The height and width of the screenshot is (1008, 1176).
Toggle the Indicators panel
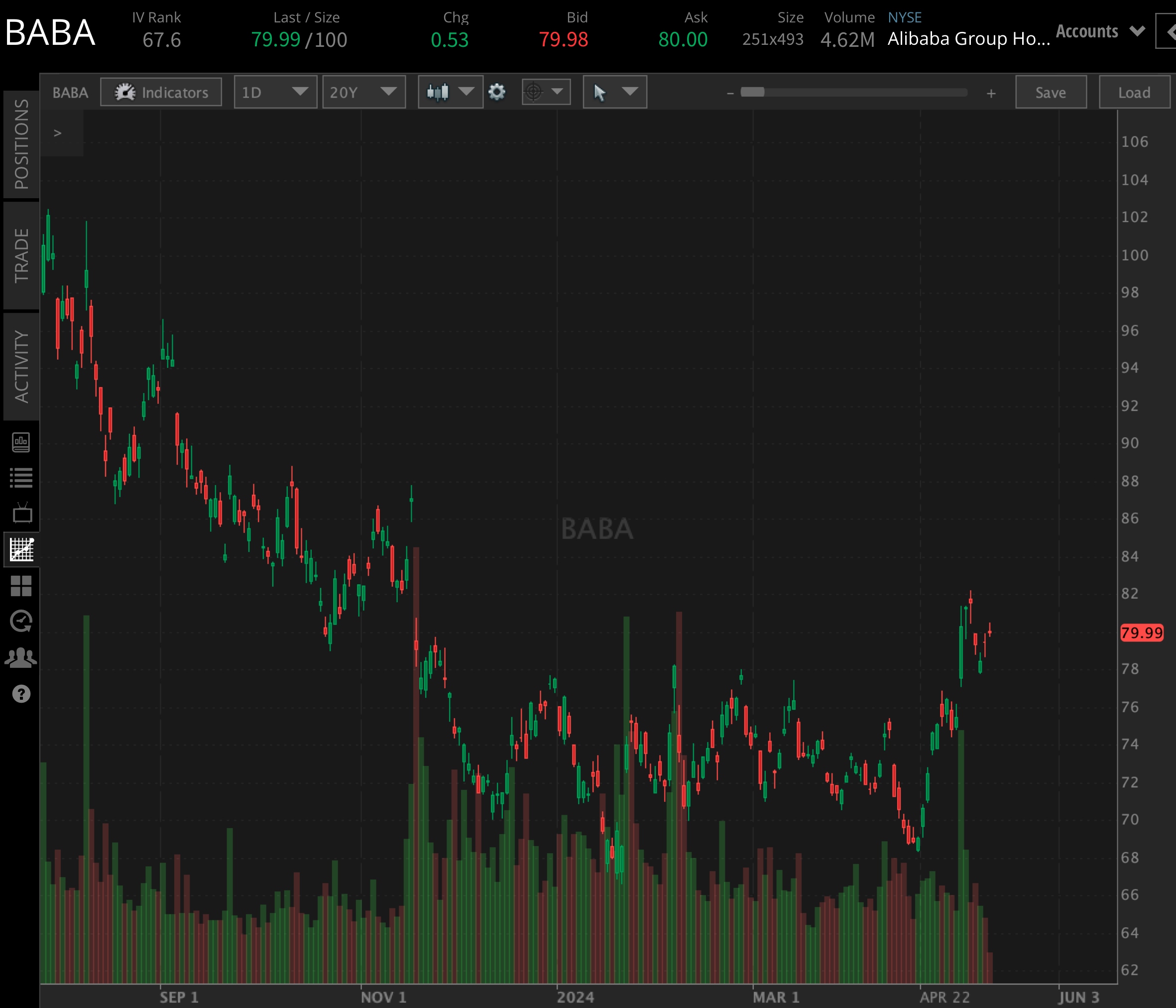click(x=161, y=92)
